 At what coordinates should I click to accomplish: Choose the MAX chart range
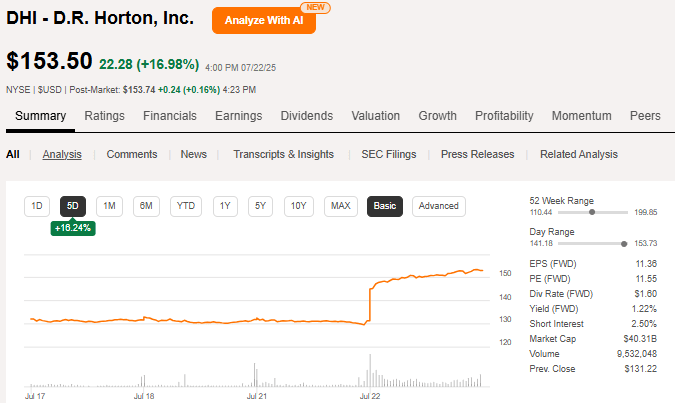pyautogui.click(x=341, y=206)
